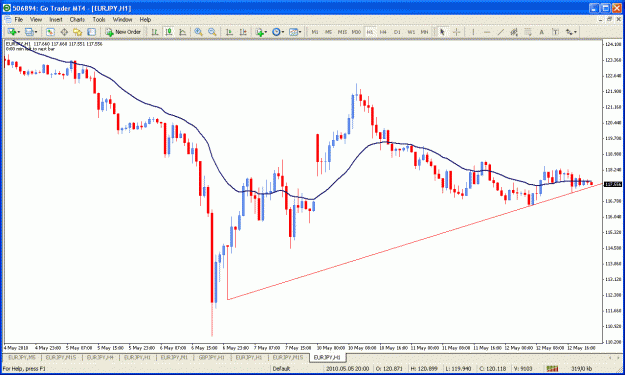Zoom in on the chart
Image resolution: width=625 pixels, height=375 pixels.
coord(198,32)
